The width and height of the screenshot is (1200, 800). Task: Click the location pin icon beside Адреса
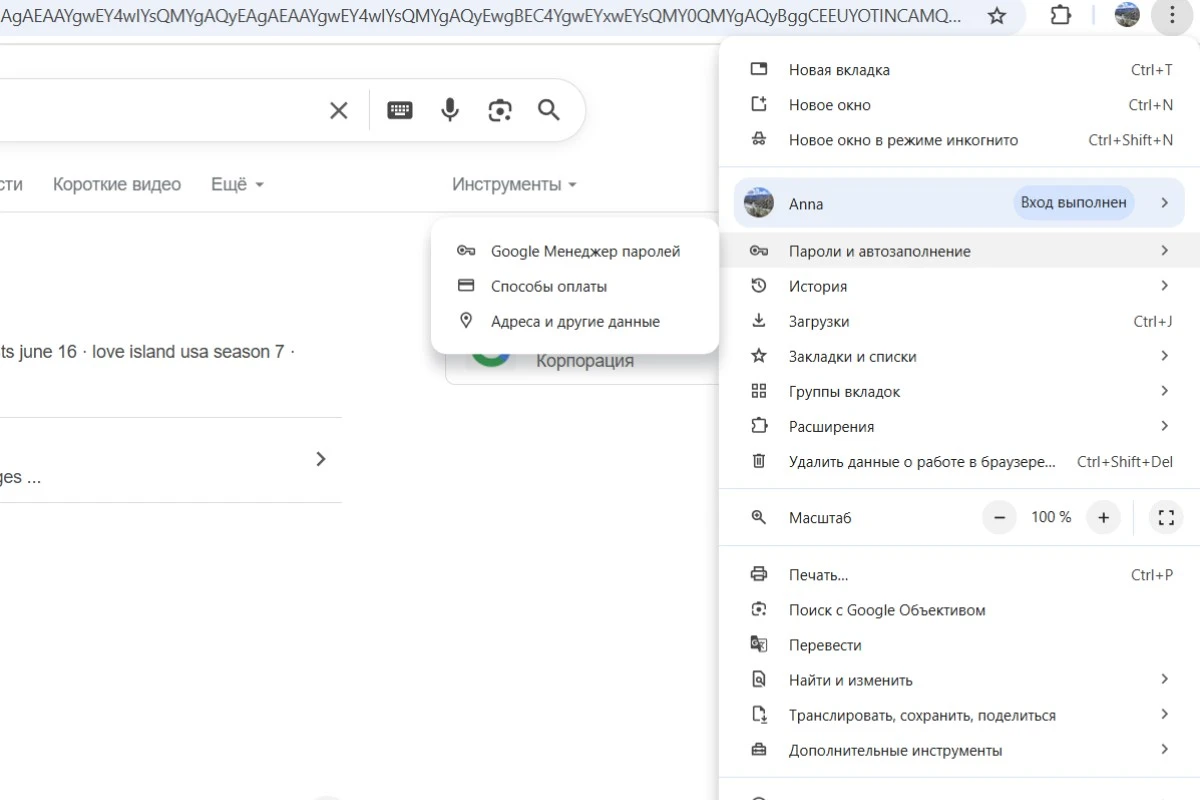[465, 321]
